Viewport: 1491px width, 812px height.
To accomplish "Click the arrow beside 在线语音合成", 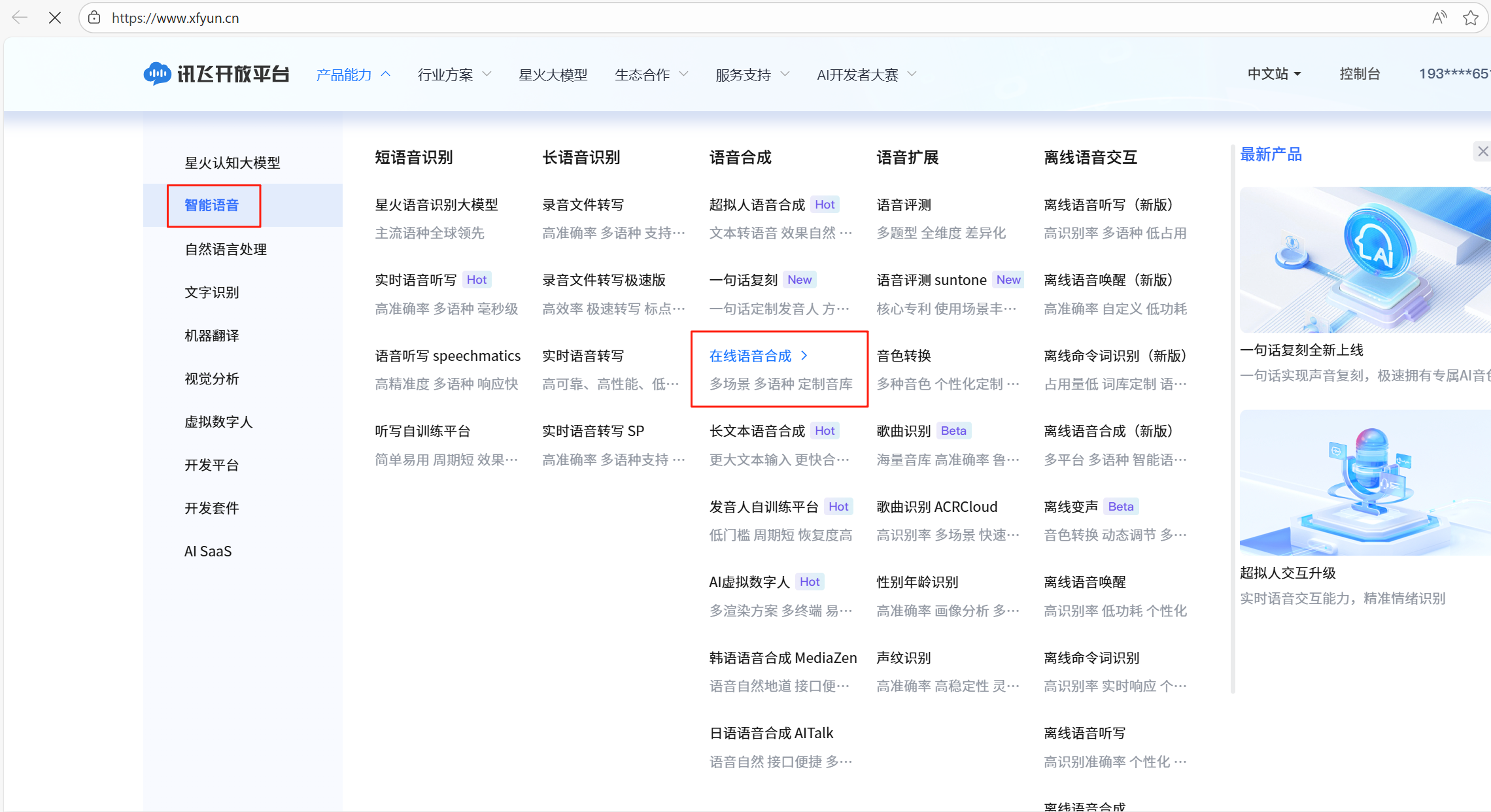I will pos(804,356).
